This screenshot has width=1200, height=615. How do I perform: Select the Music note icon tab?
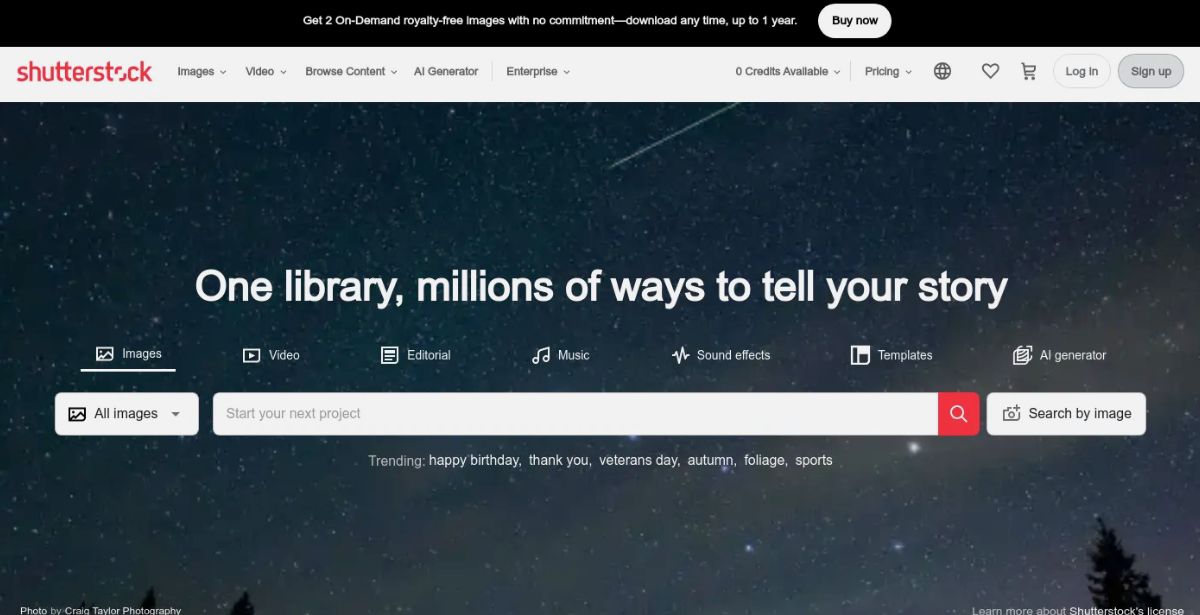541,355
